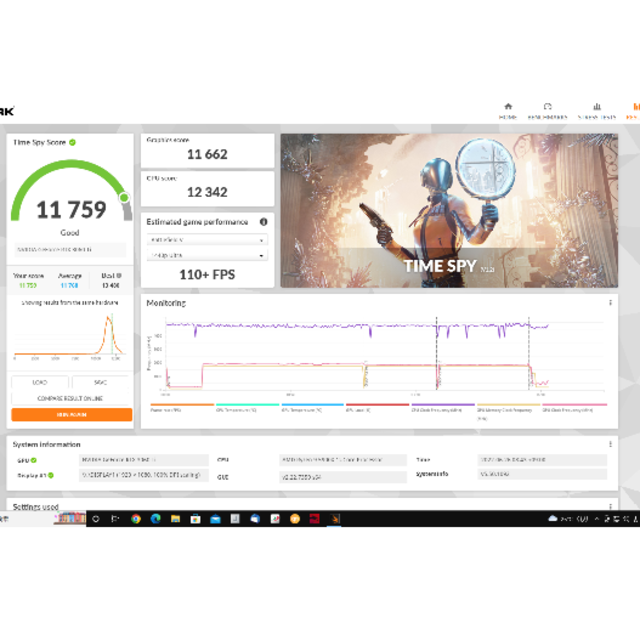This screenshot has height=640, width=640.
Task: Open Cortana circle icon on the taskbar
Action: tap(96, 519)
